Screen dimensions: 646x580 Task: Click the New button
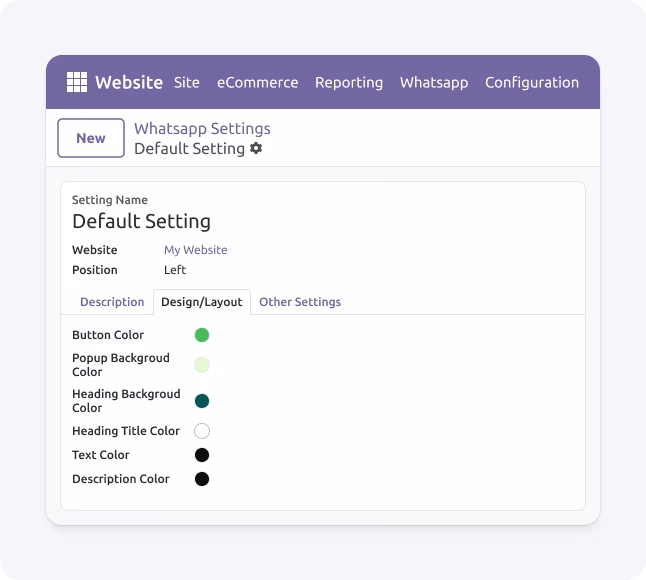click(91, 138)
